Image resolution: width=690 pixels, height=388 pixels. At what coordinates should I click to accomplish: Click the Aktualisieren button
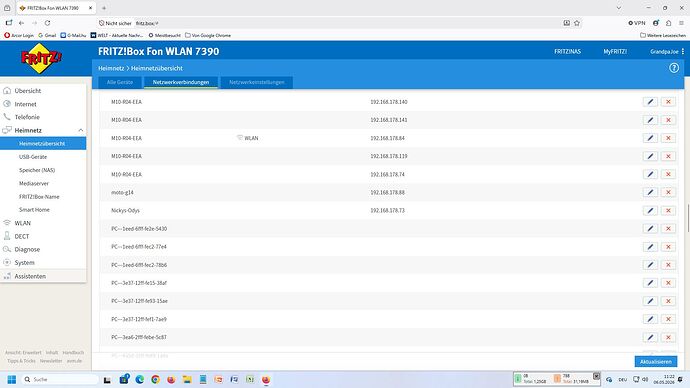click(x=656, y=362)
